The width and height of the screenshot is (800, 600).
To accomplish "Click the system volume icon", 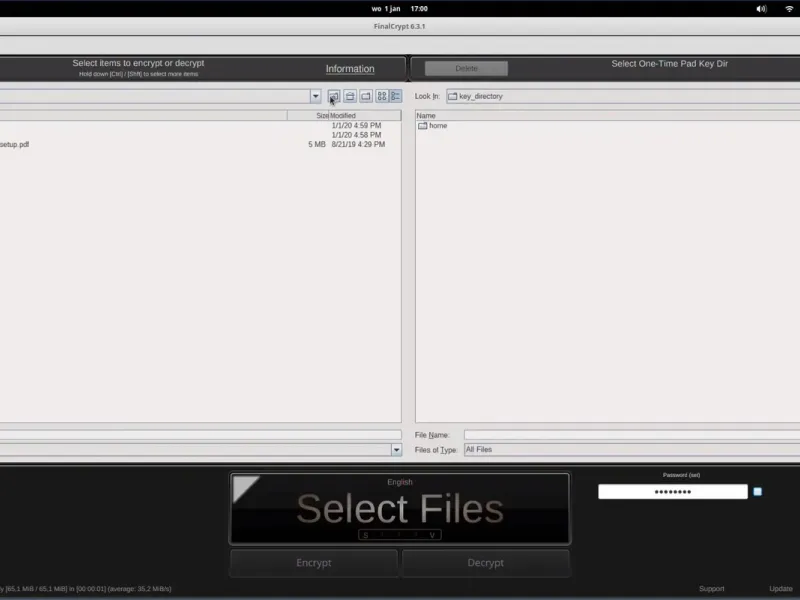I will (761, 9).
